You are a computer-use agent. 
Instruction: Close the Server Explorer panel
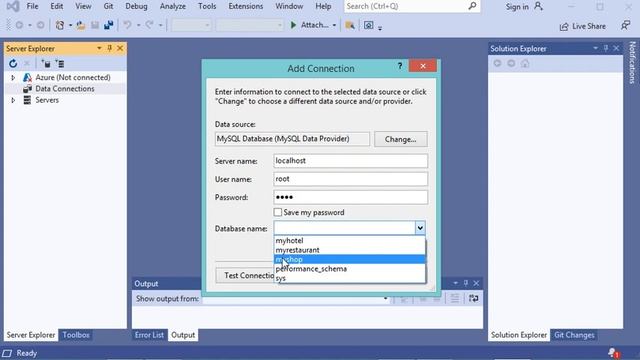120,48
